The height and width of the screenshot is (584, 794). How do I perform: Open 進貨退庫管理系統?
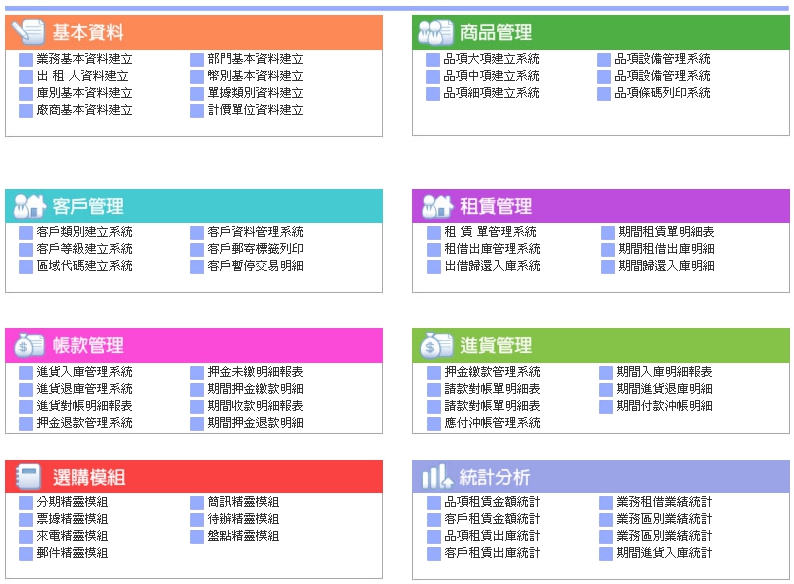click(84, 389)
